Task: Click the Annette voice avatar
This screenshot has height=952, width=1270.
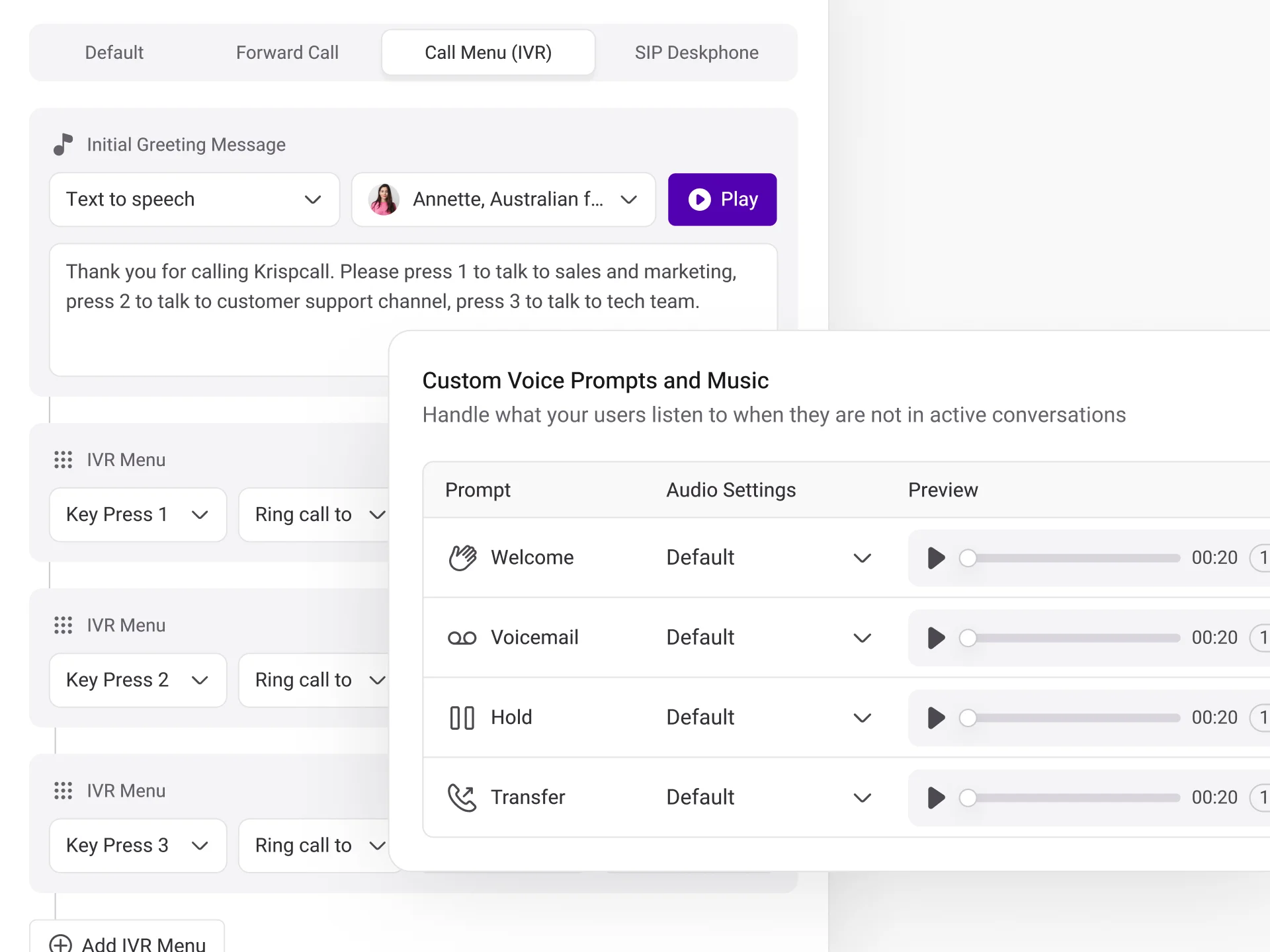Action: pos(384,199)
